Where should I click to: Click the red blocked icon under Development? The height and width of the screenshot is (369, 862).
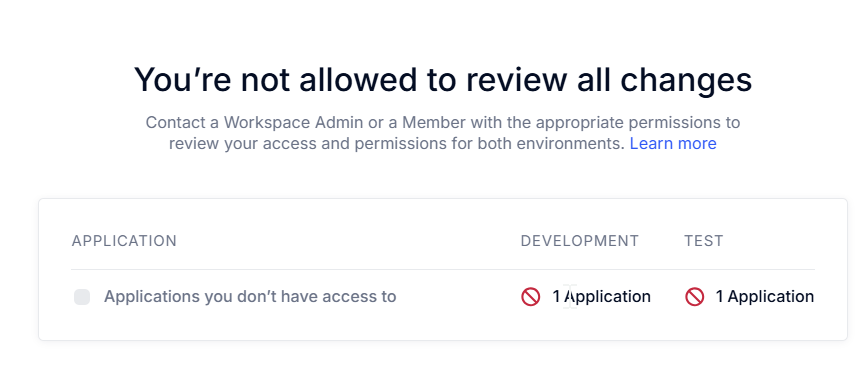click(x=531, y=297)
